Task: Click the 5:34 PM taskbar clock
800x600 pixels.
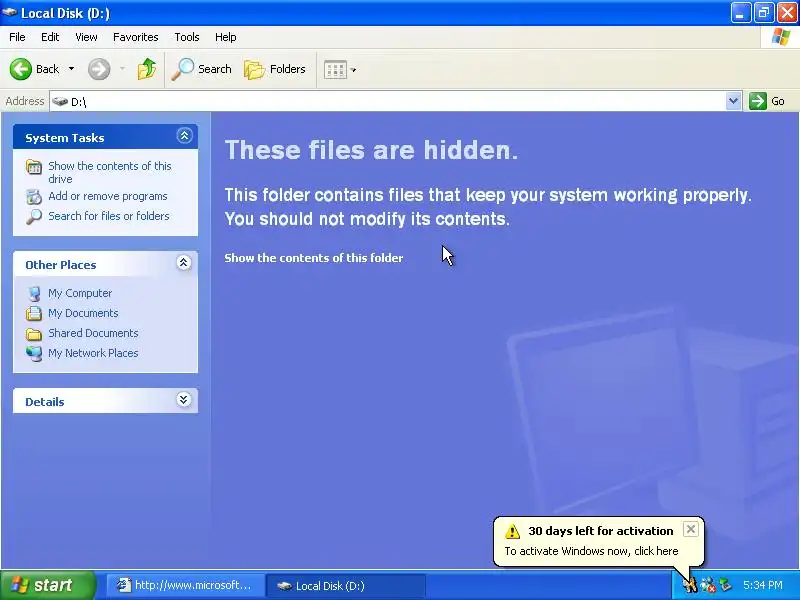Action: 763,585
